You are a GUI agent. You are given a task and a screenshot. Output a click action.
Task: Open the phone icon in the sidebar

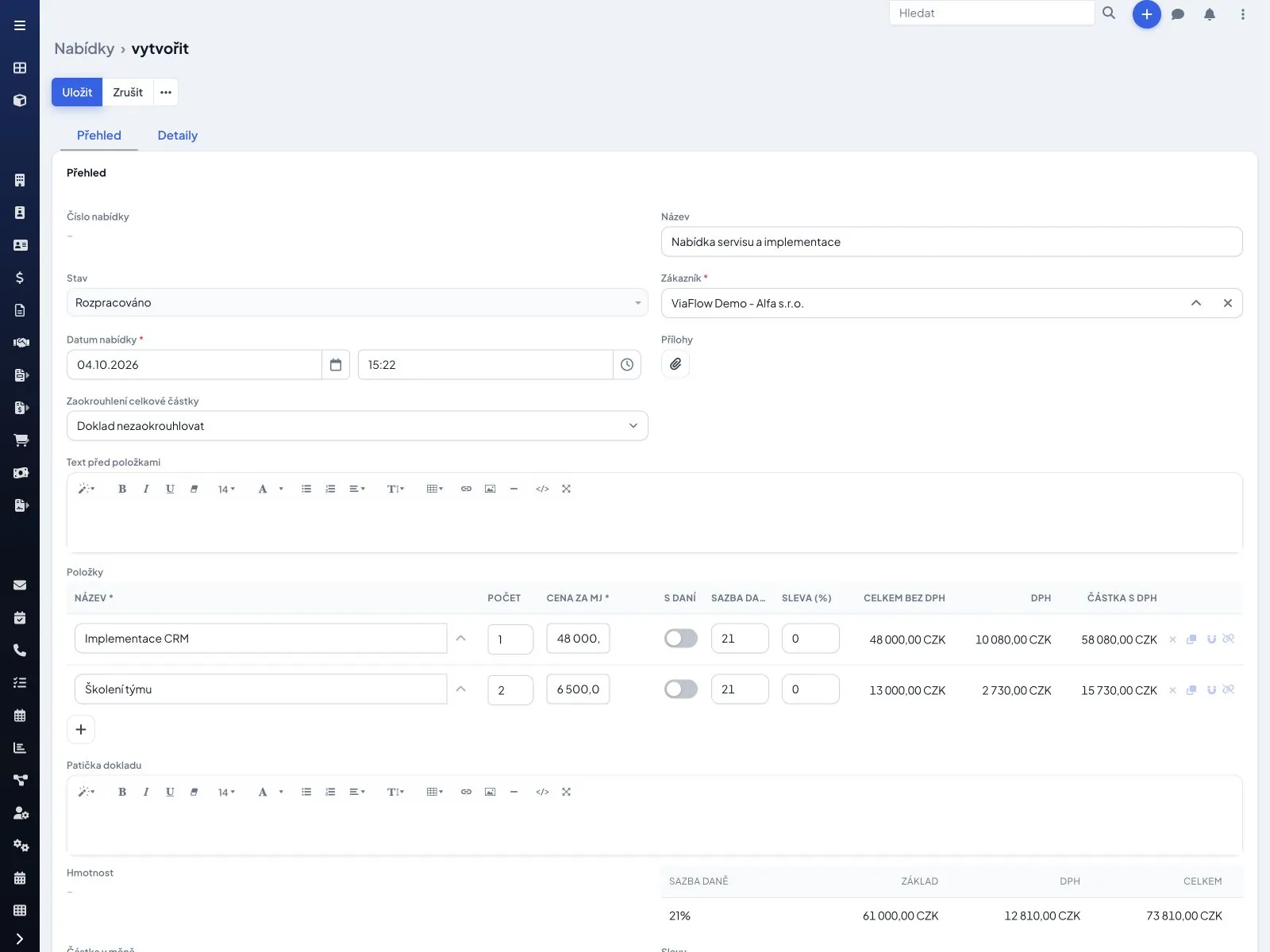click(20, 651)
